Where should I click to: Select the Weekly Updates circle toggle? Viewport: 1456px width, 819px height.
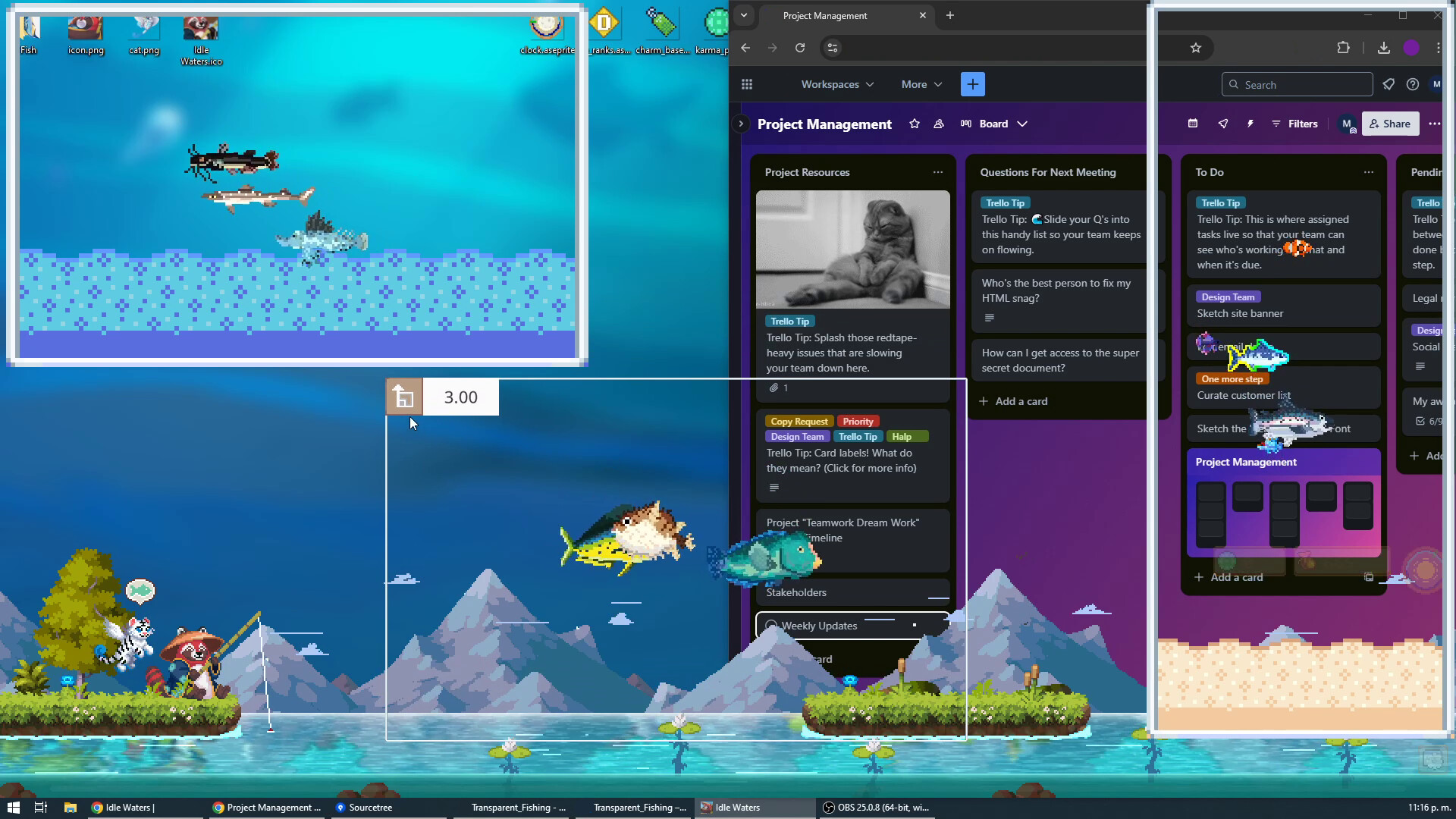(x=770, y=626)
